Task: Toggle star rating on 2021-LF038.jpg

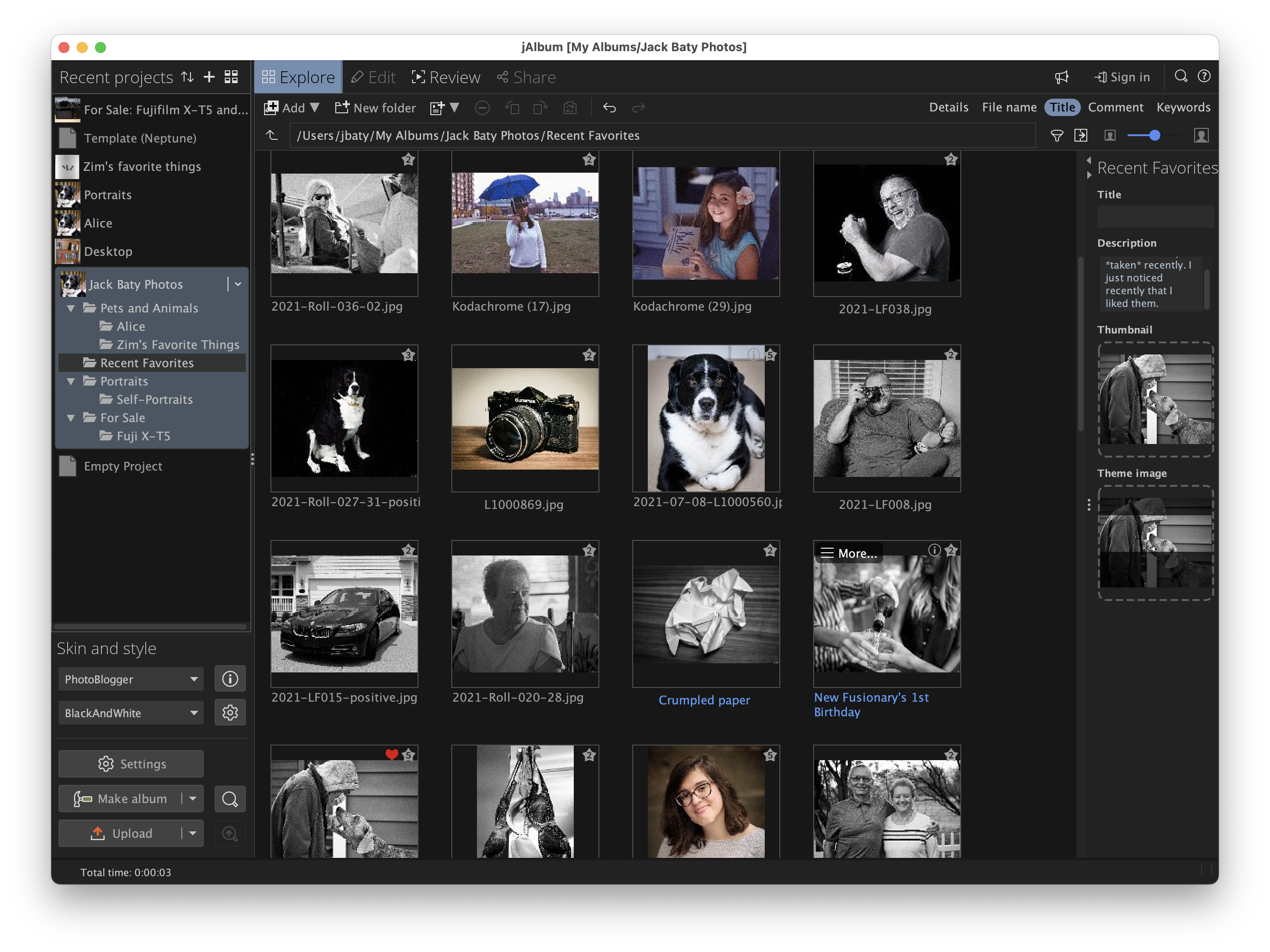Action: pos(951,159)
